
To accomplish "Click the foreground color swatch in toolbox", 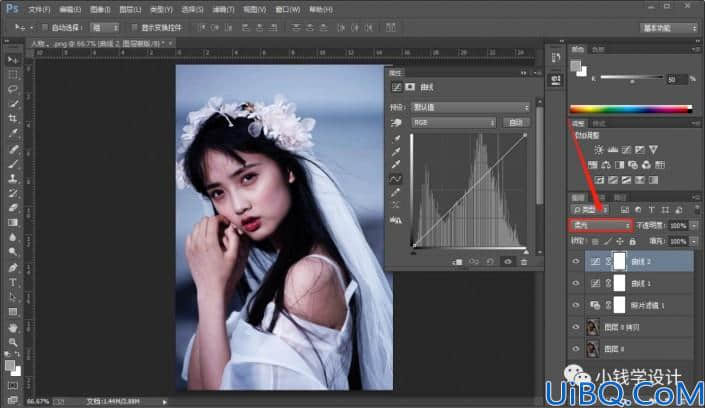I will coord(9,365).
